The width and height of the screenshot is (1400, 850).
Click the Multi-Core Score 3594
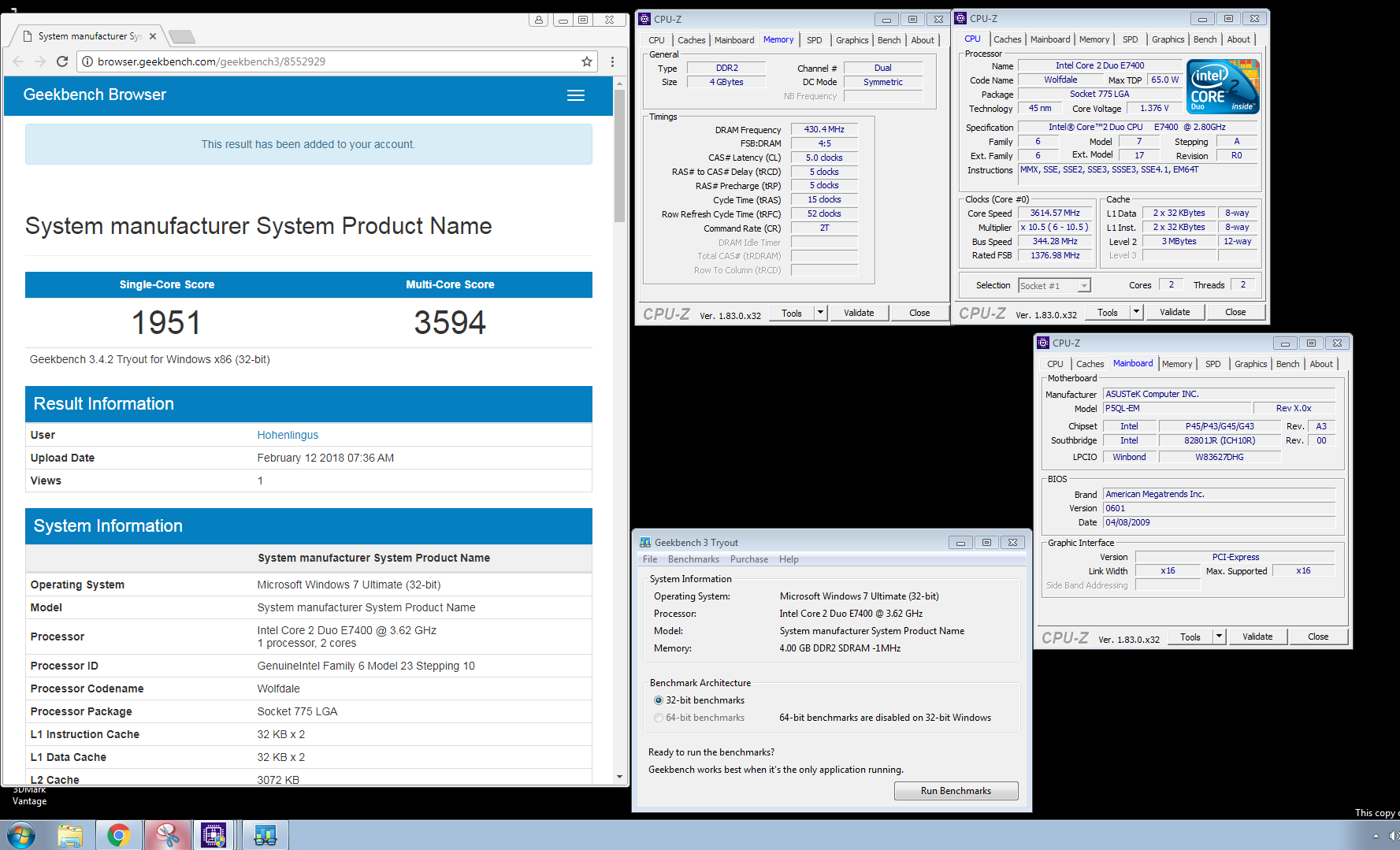pyautogui.click(x=450, y=322)
